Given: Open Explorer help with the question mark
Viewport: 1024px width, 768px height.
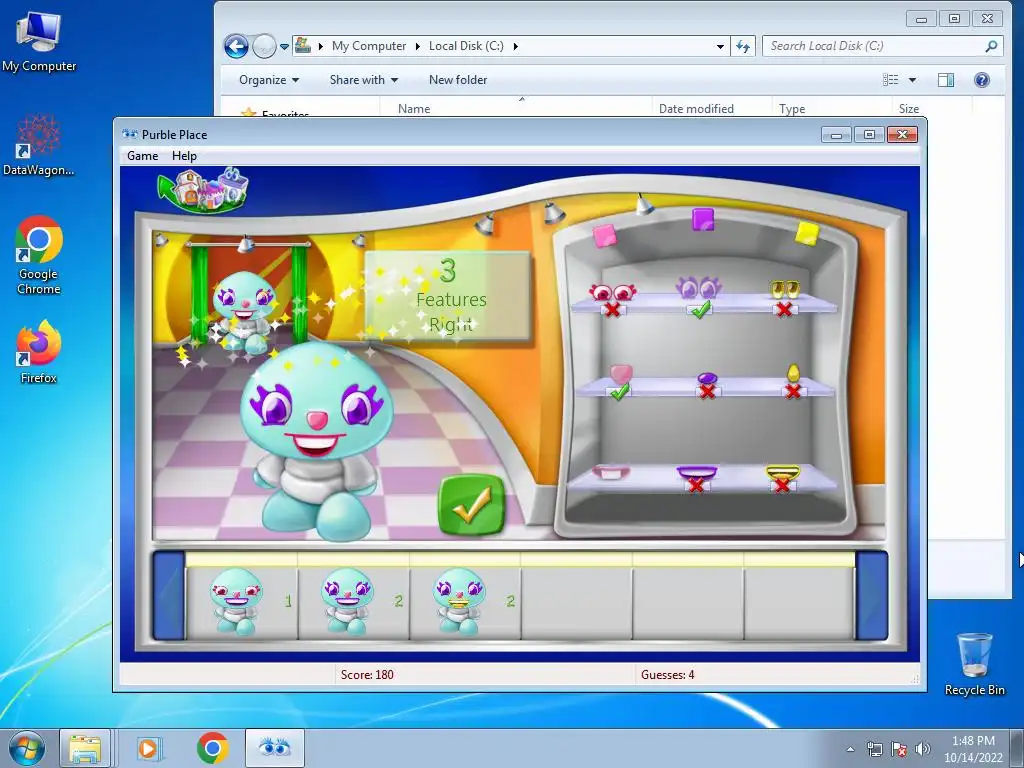Looking at the screenshot, I should (982, 80).
